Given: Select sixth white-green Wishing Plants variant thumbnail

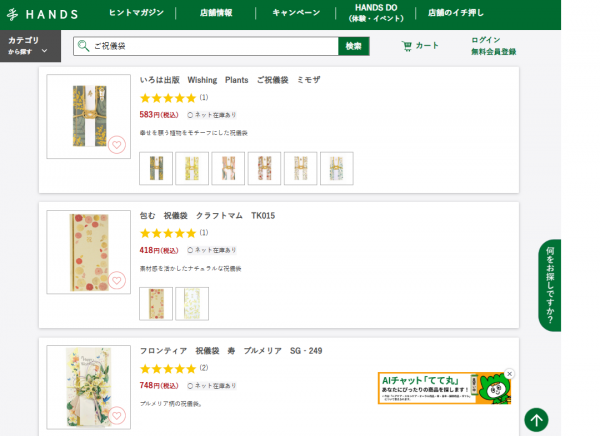Looking at the screenshot, I should [337, 168].
